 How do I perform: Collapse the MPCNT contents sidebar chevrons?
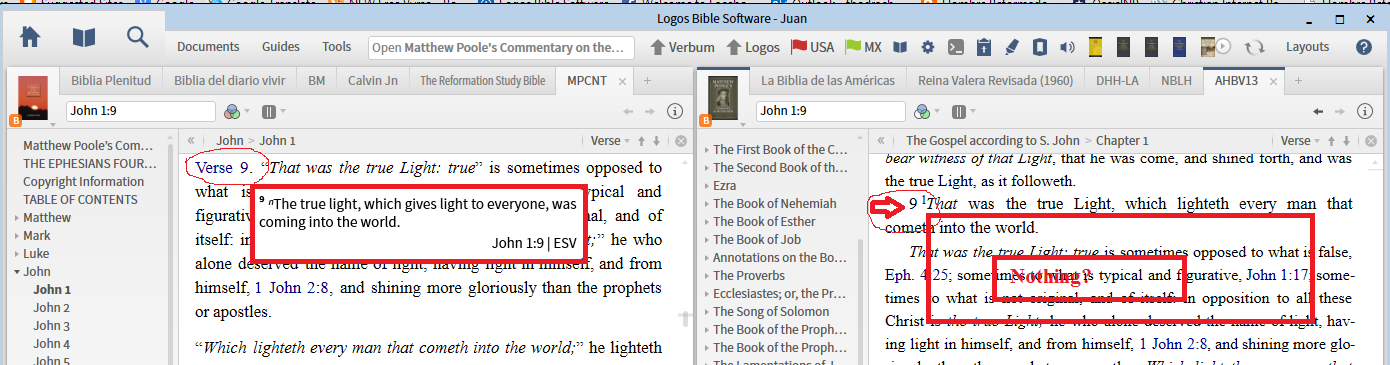[x=191, y=141]
